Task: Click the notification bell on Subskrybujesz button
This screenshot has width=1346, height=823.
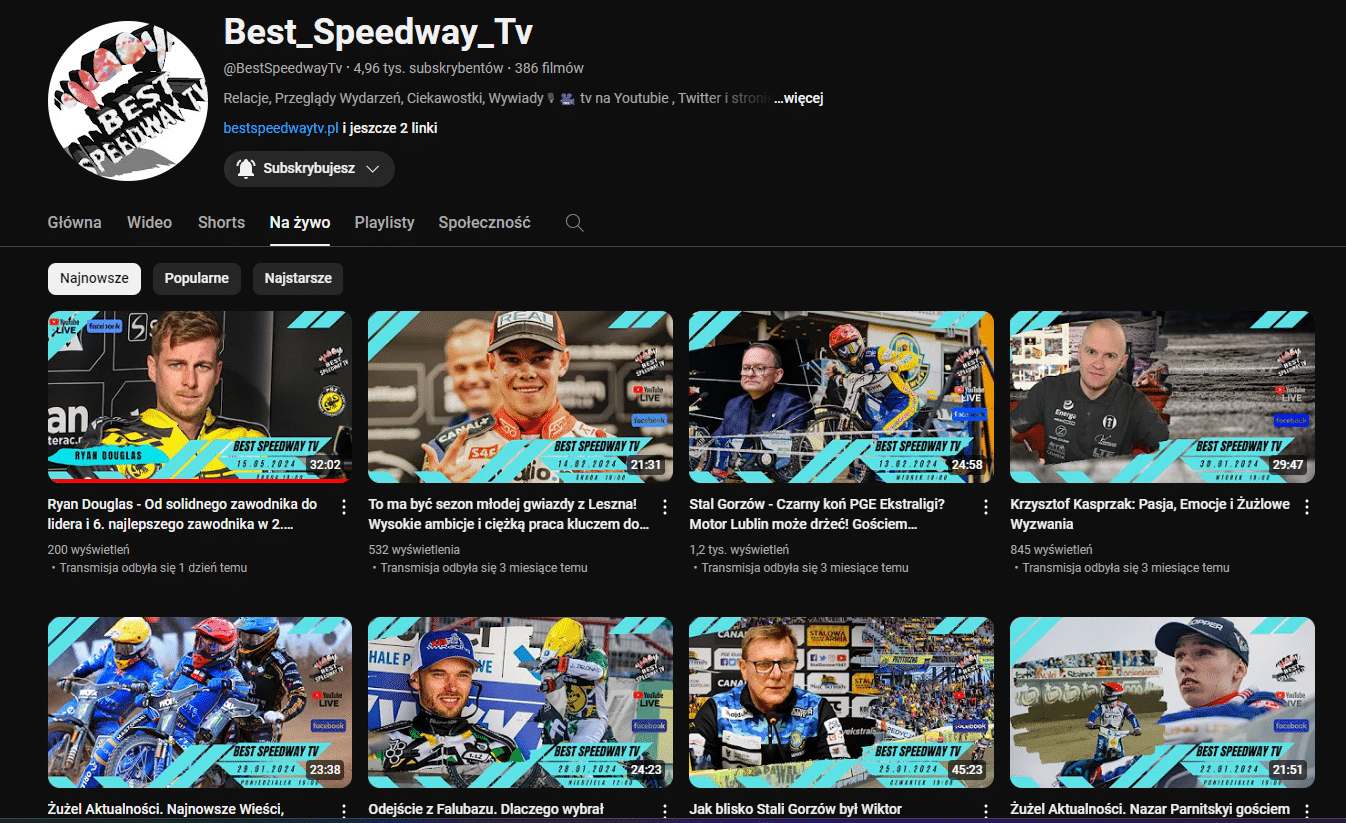Action: tap(246, 169)
